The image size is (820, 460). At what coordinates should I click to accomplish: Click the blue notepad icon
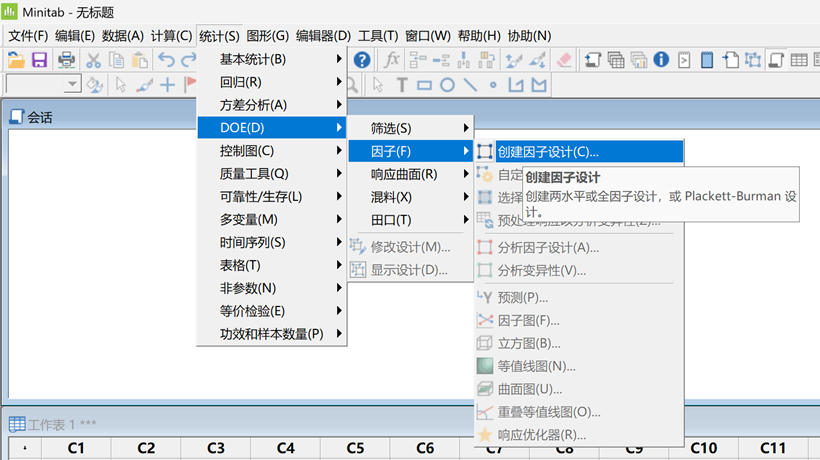pyautogui.click(x=707, y=60)
